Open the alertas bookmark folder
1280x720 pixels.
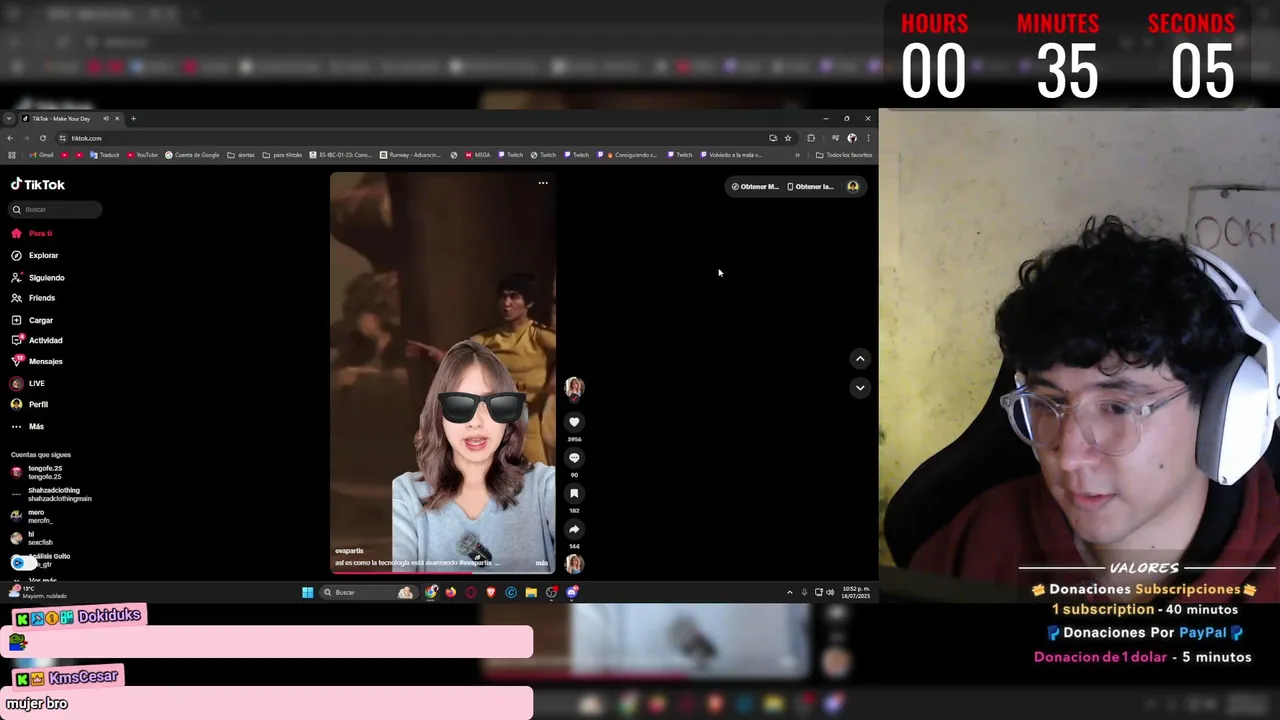[241, 155]
